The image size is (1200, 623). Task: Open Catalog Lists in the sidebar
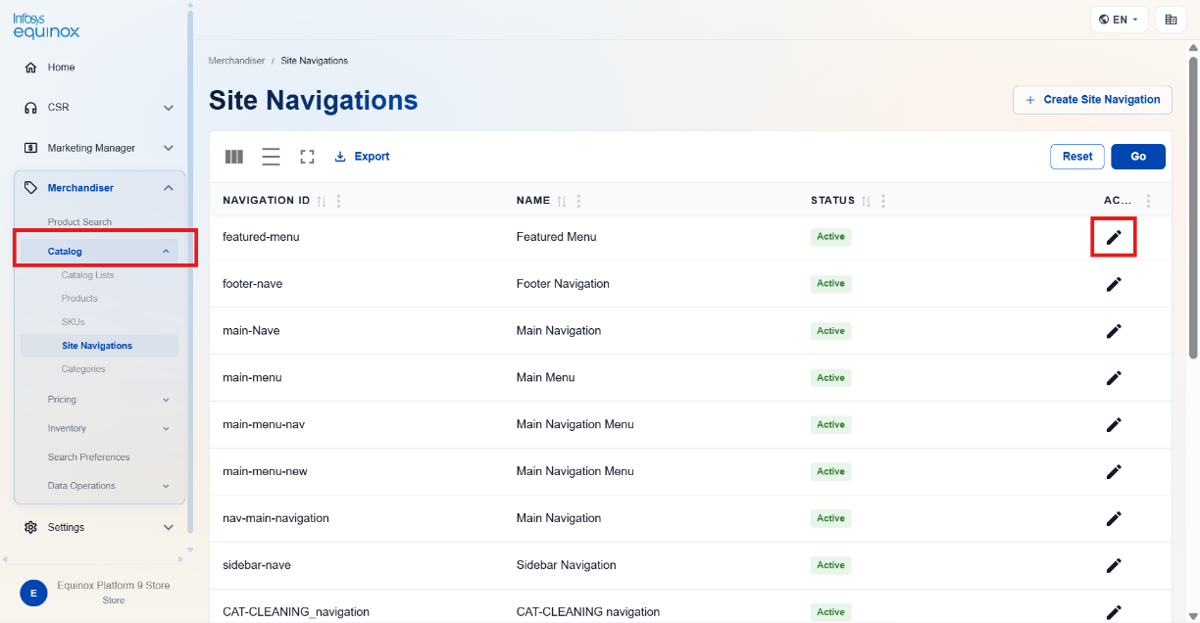[x=88, y=275]
